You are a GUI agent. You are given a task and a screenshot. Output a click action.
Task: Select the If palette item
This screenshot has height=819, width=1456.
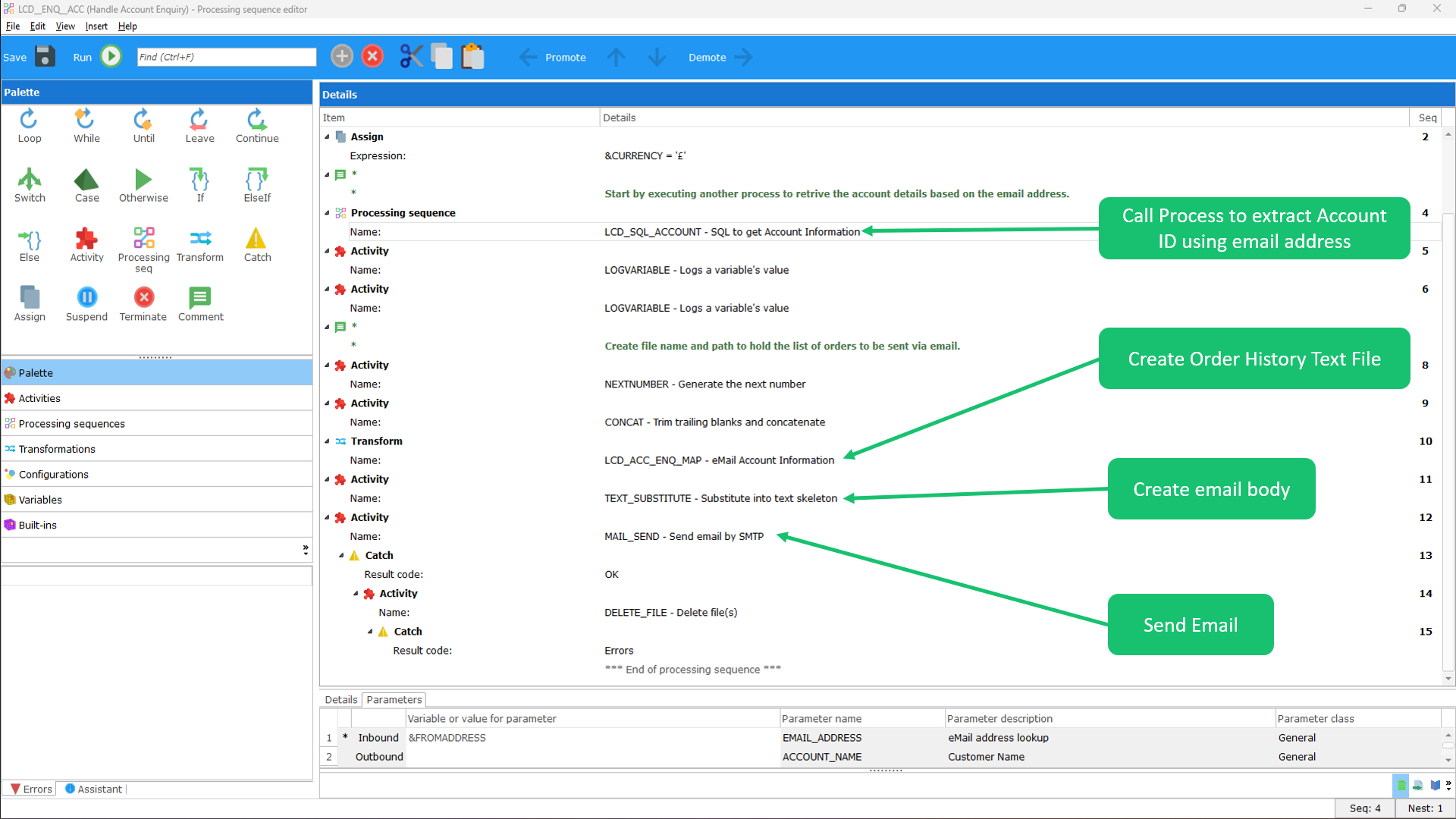click(200, 186)
